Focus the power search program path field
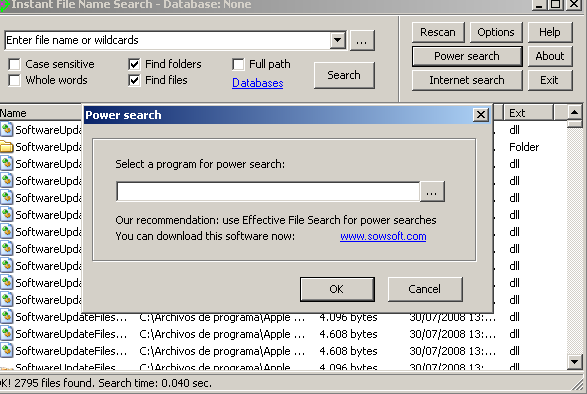The width and height of the screenshot is (587, 394). point(268,191)
